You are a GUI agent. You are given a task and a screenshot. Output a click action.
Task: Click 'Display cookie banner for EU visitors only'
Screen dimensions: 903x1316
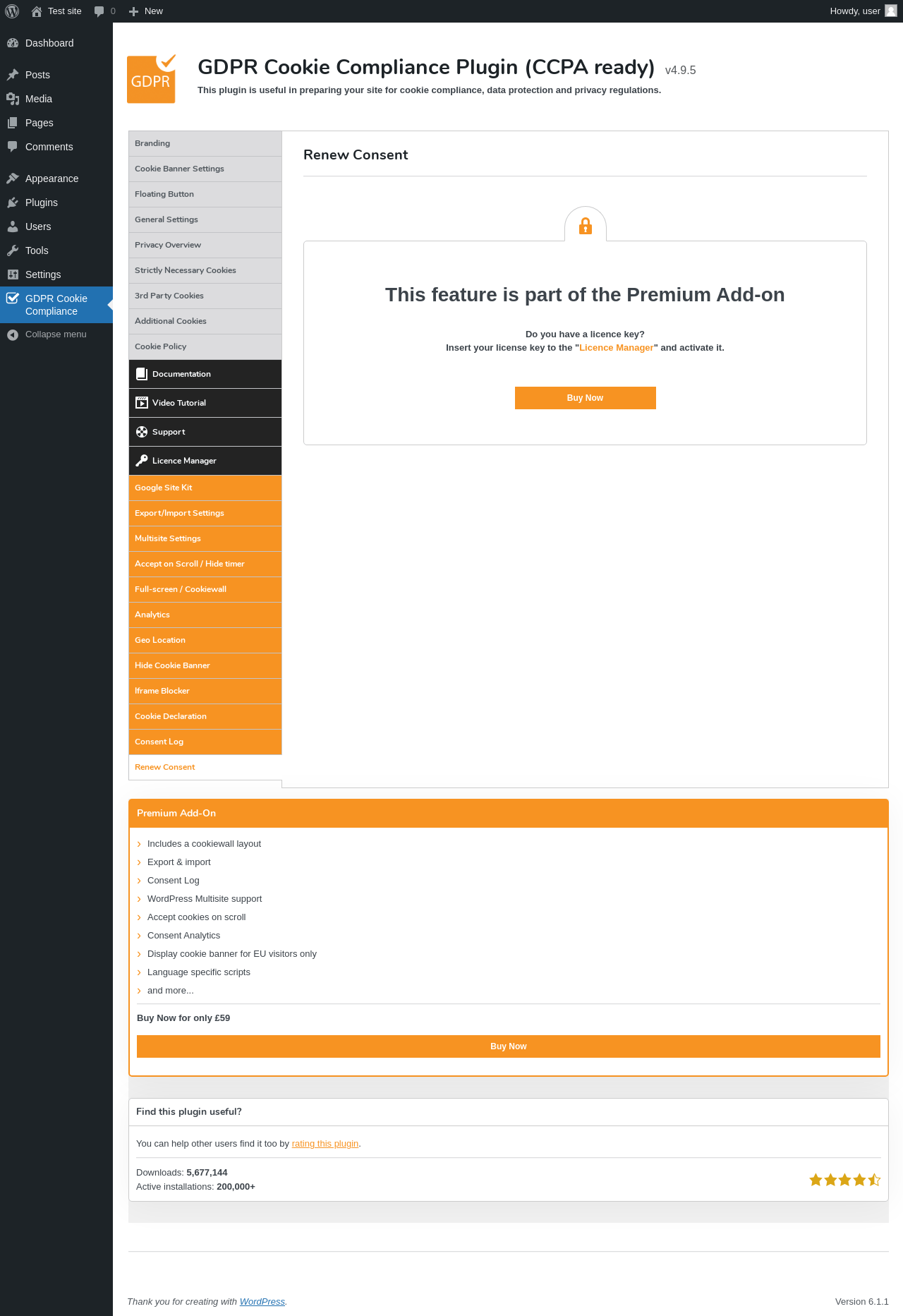(232, 954)
